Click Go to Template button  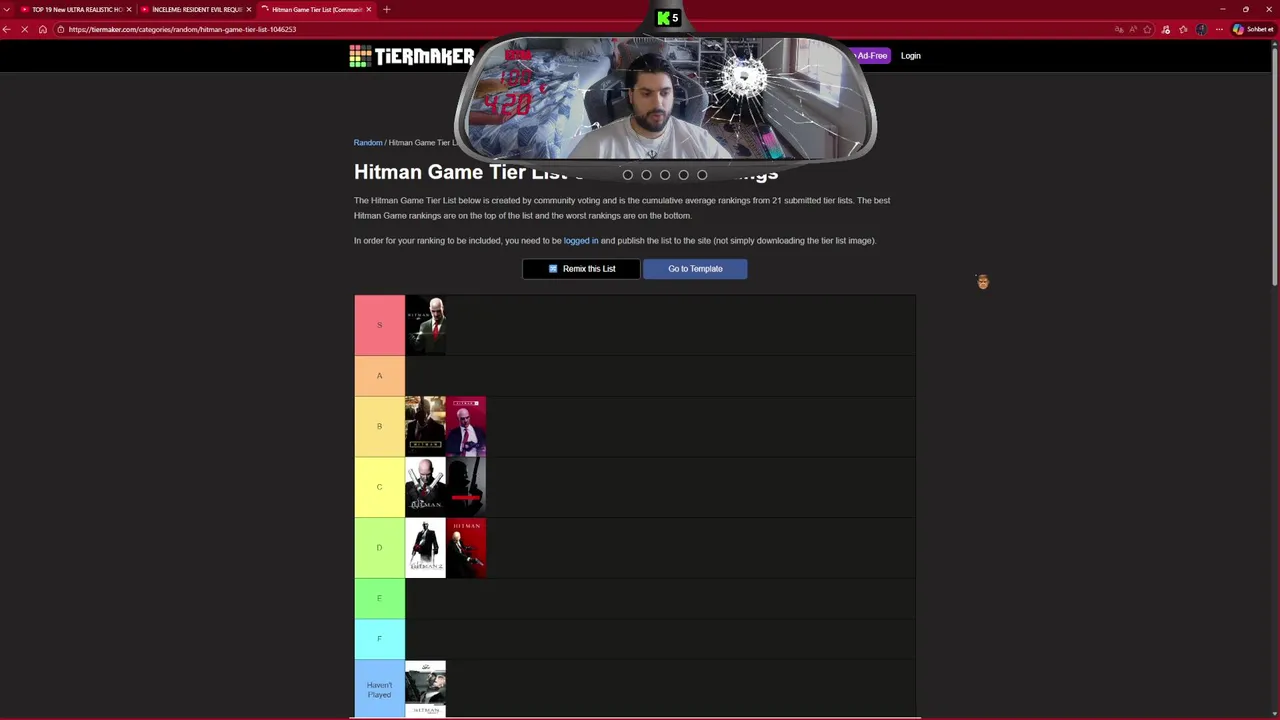point(695,268)
